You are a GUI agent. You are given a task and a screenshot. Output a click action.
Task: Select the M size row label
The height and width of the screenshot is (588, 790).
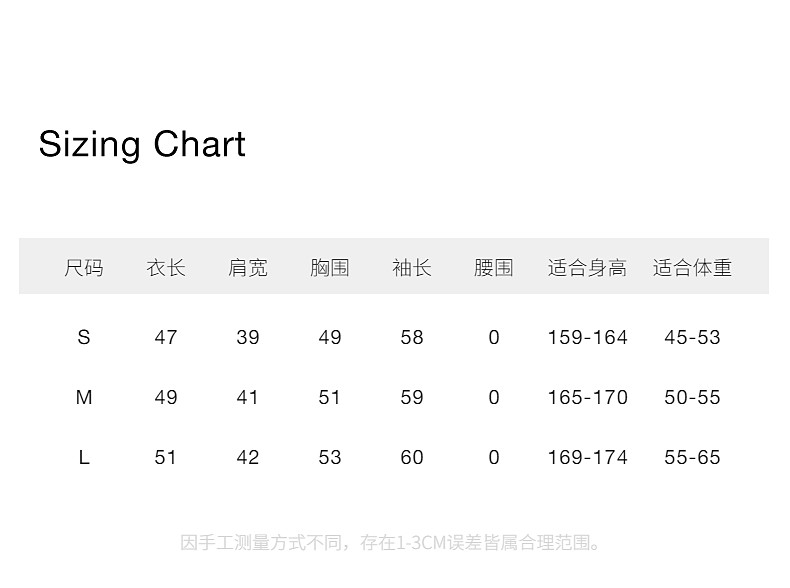(x=84, y=398)
